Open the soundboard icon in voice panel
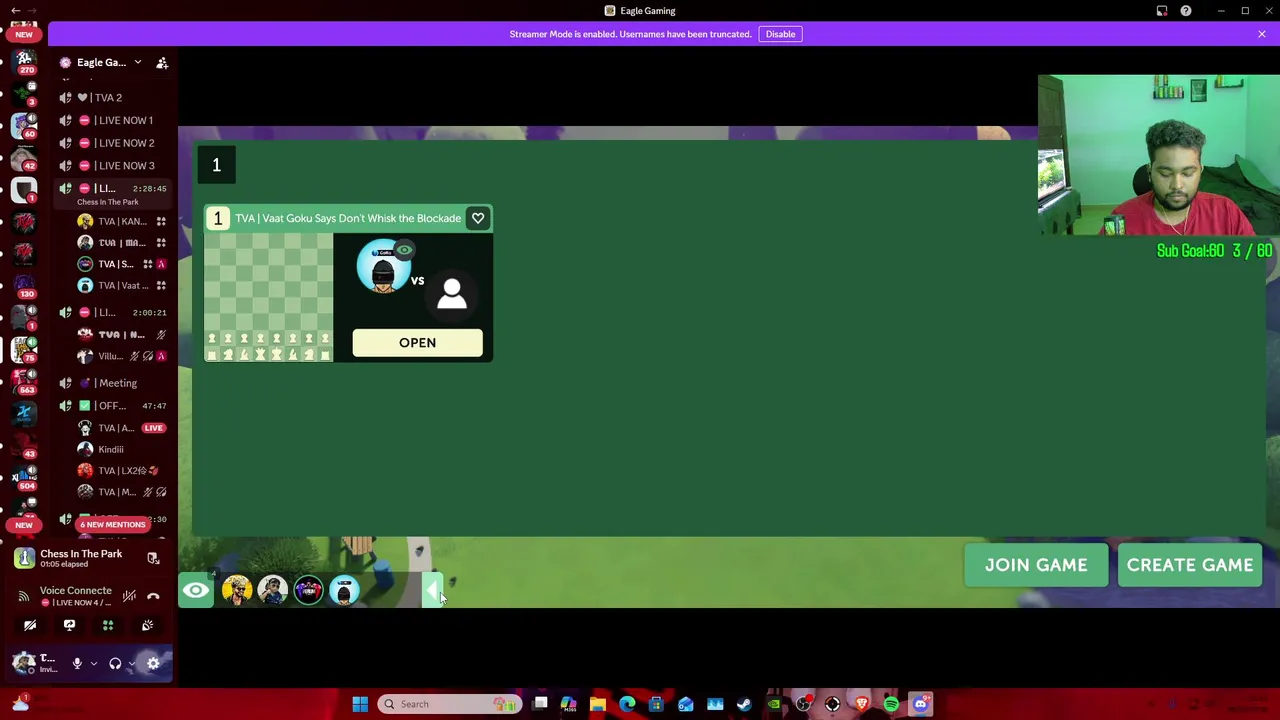The image size is (1280, 720). pyautogui.click(x=147, y=626)
